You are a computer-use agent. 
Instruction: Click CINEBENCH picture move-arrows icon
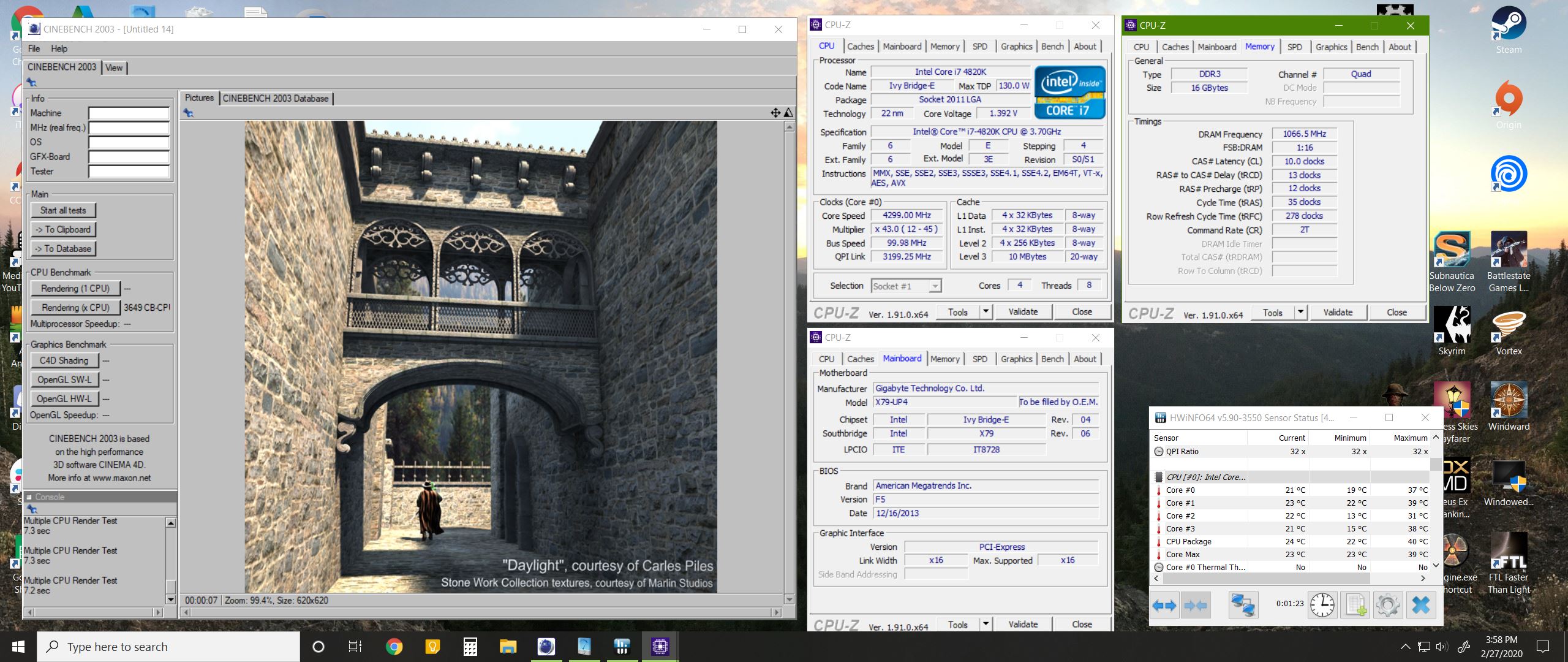point(775,113)
